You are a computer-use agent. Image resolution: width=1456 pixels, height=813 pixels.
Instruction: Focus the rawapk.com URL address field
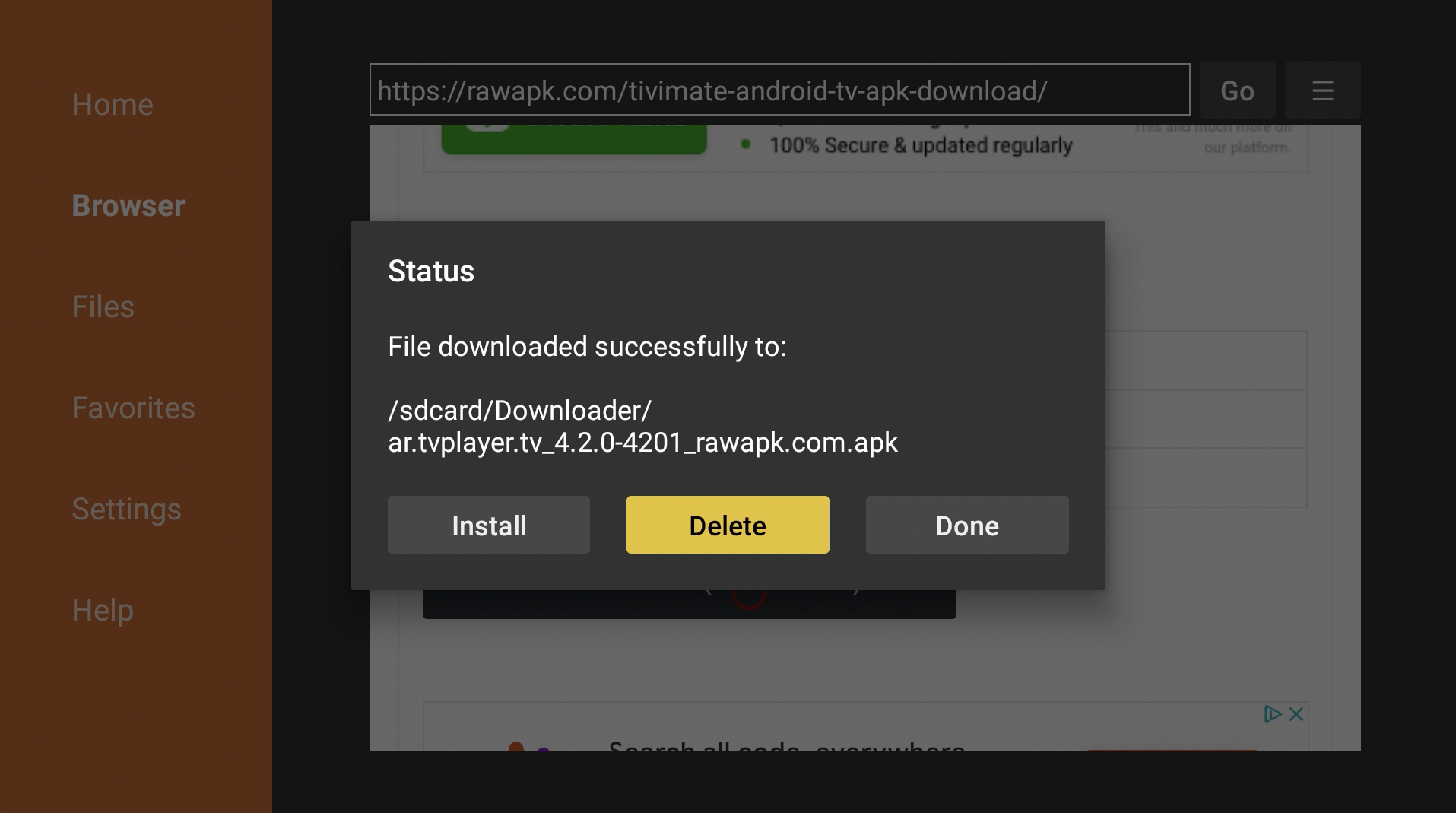tap(779, 90)
